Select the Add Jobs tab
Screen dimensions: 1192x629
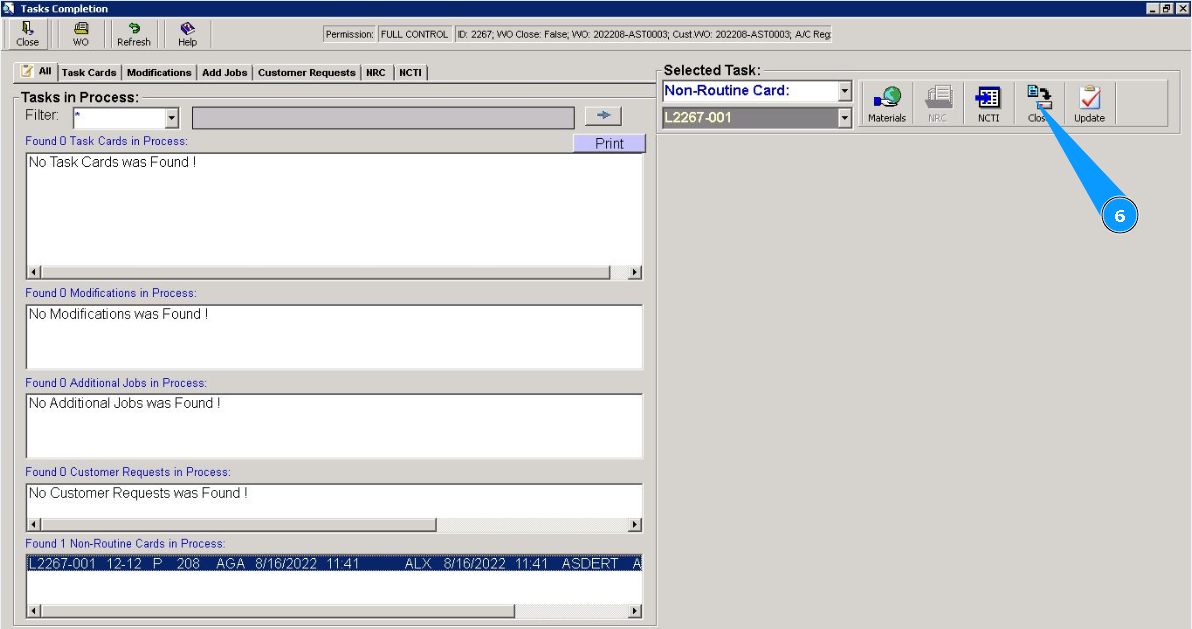224,72
